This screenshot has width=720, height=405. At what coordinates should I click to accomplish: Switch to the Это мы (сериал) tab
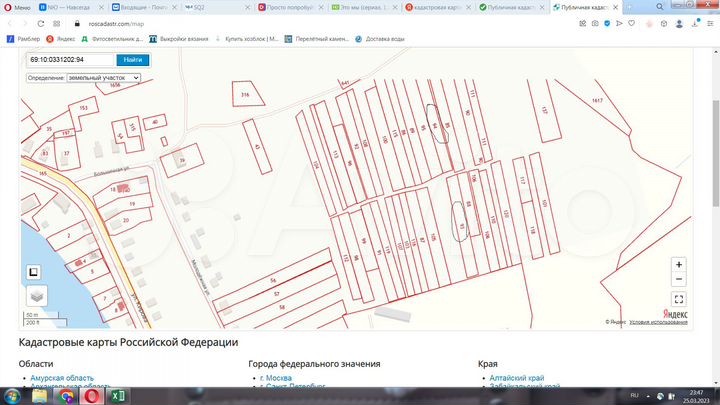[x=364, y=7]
